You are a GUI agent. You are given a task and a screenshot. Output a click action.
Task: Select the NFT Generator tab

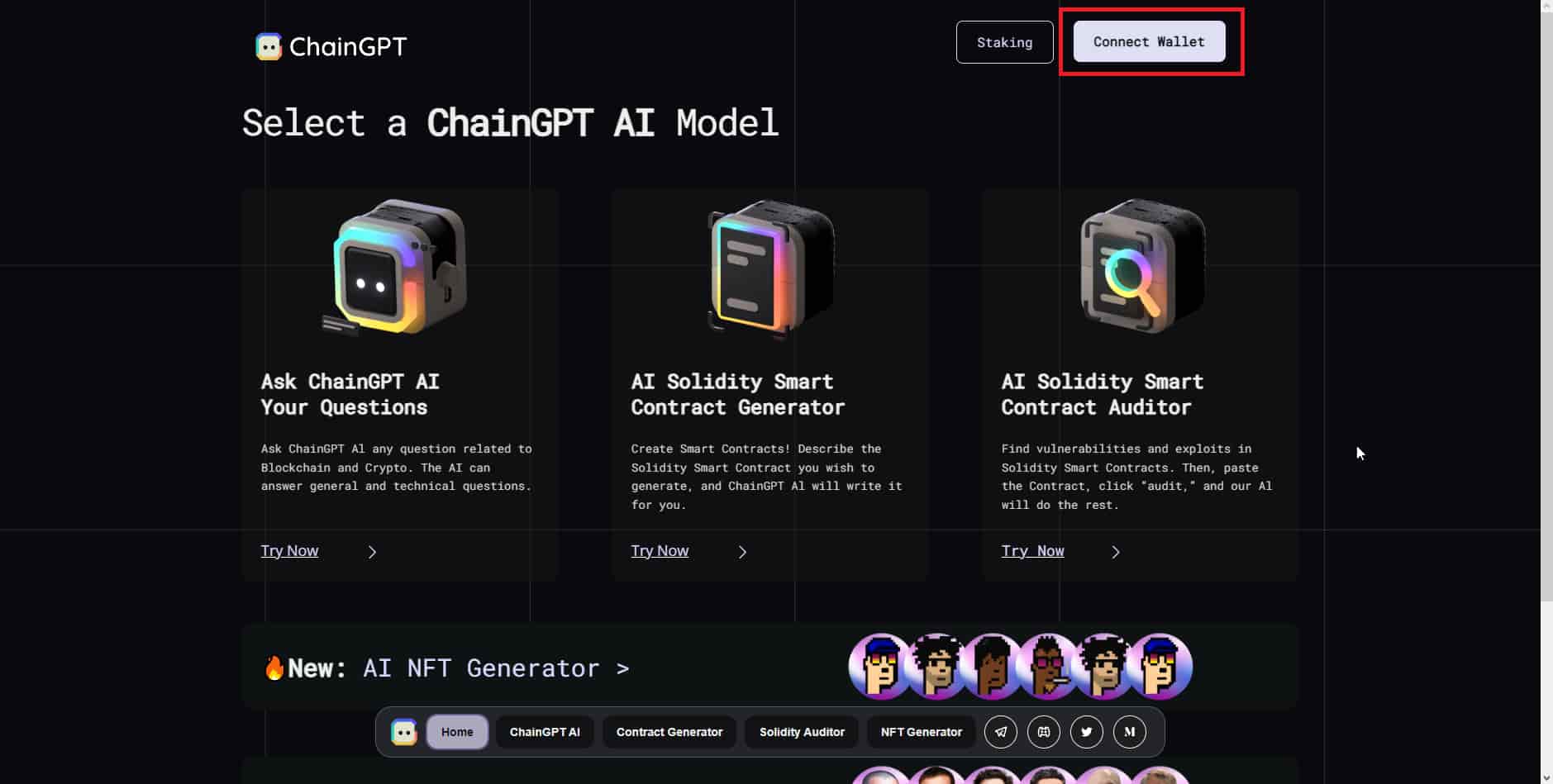(x=920, y=732)
